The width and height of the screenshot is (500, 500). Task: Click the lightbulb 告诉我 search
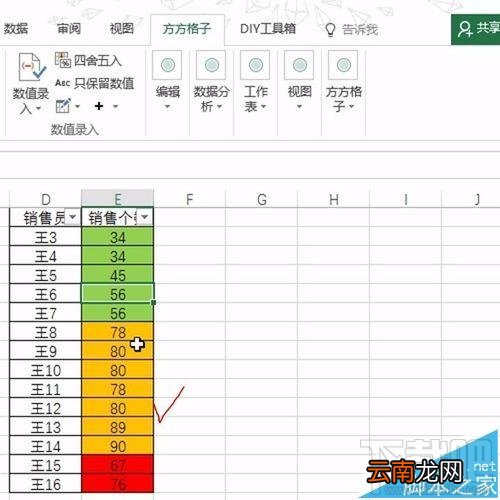[x=352, y=30]
